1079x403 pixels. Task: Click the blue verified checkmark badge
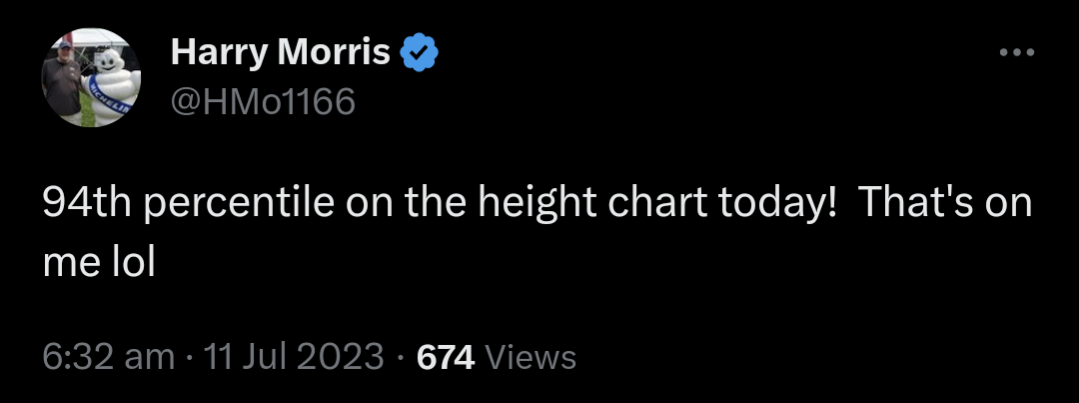tap(420, 52)
